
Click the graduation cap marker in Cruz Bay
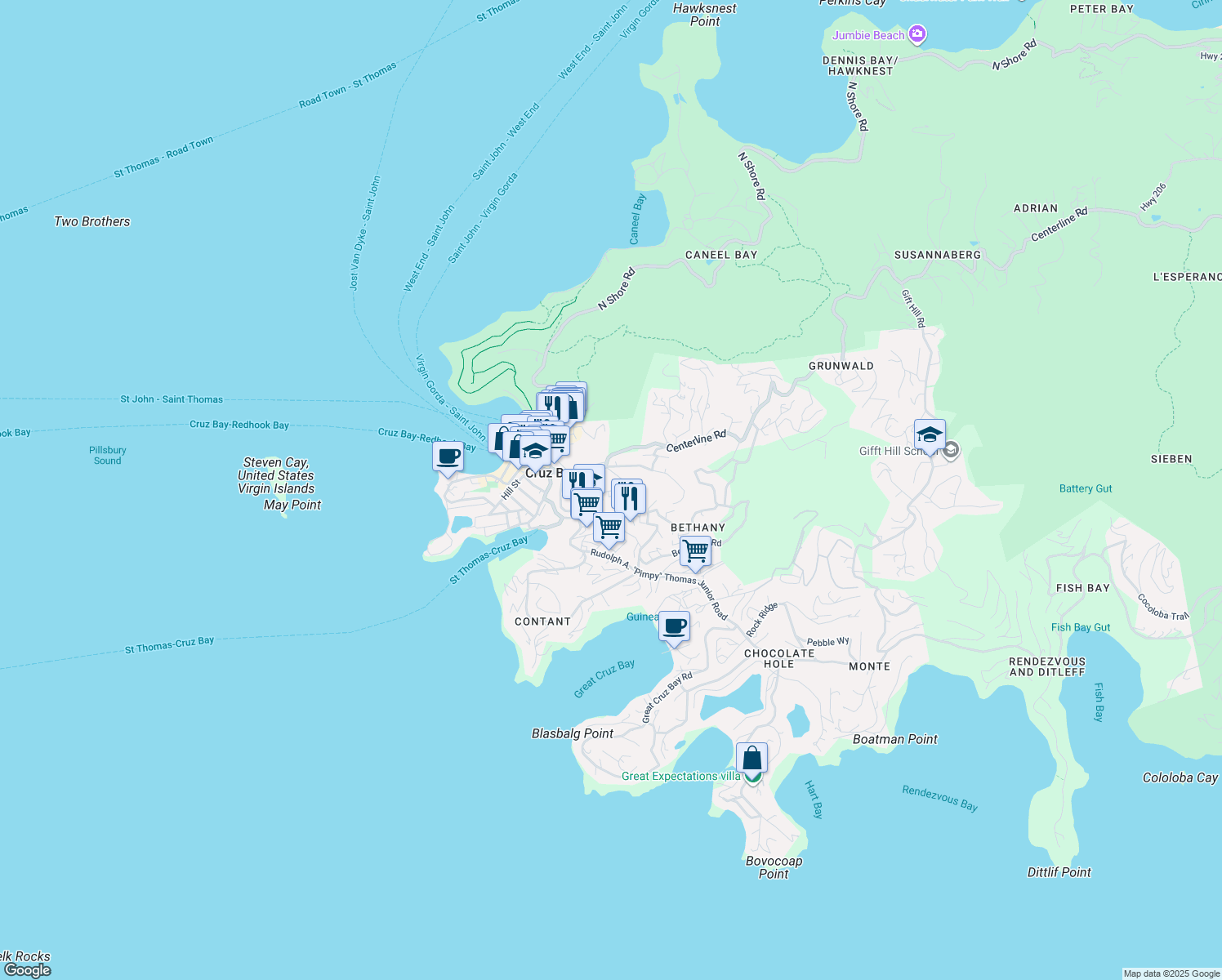(535, 450)
